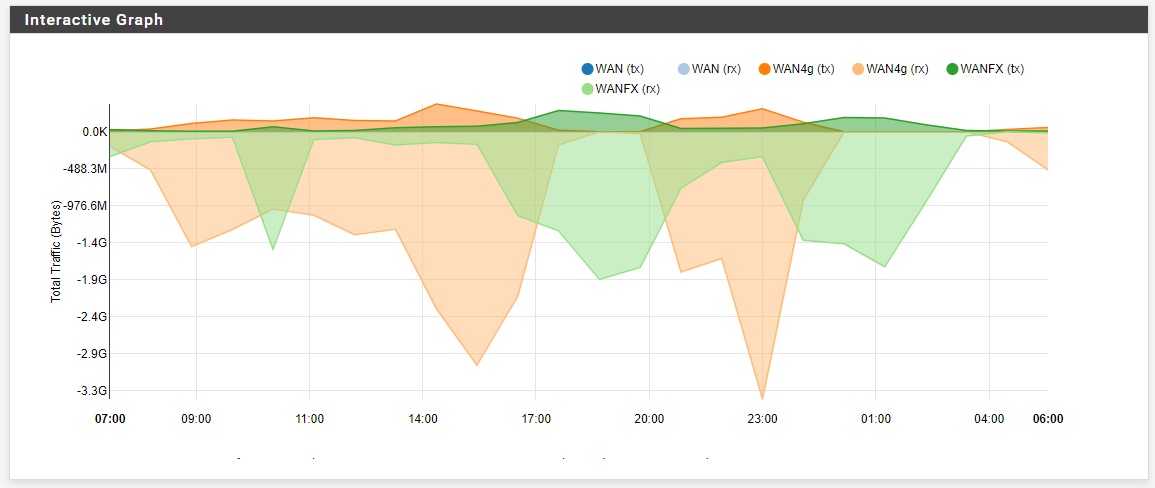This screenshot has height=488, width=1155.
Task: Toggle the WANFX (tx) legend text
Action: pyautogui.click(x=992, y=69)
